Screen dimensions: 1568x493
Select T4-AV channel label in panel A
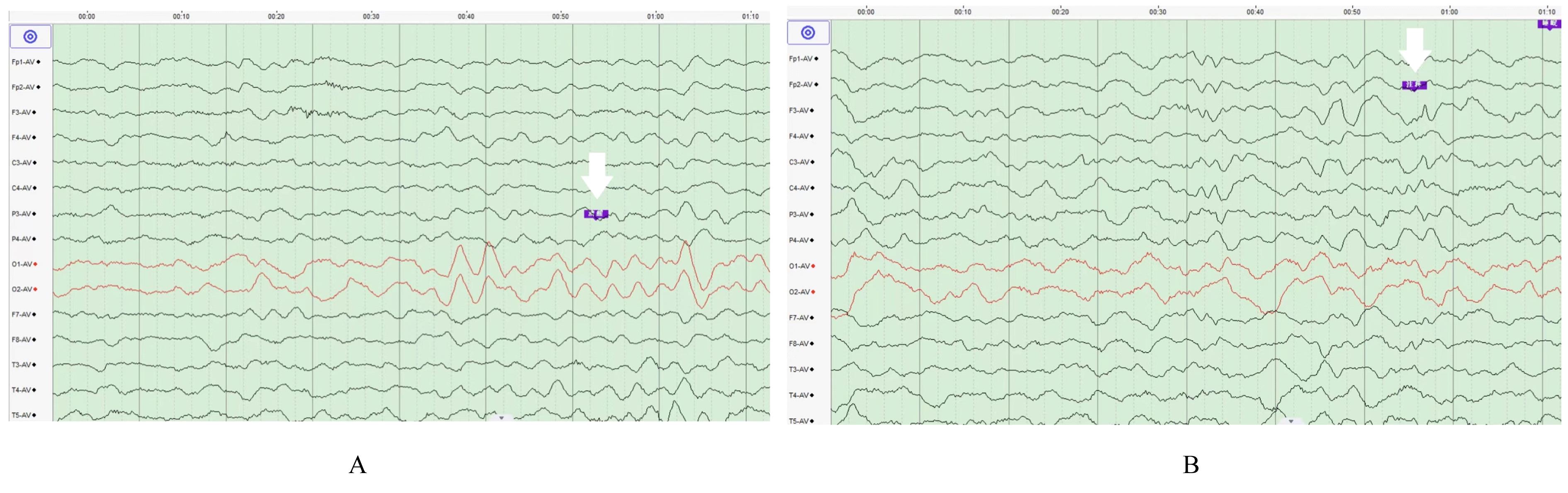(21, 390)
